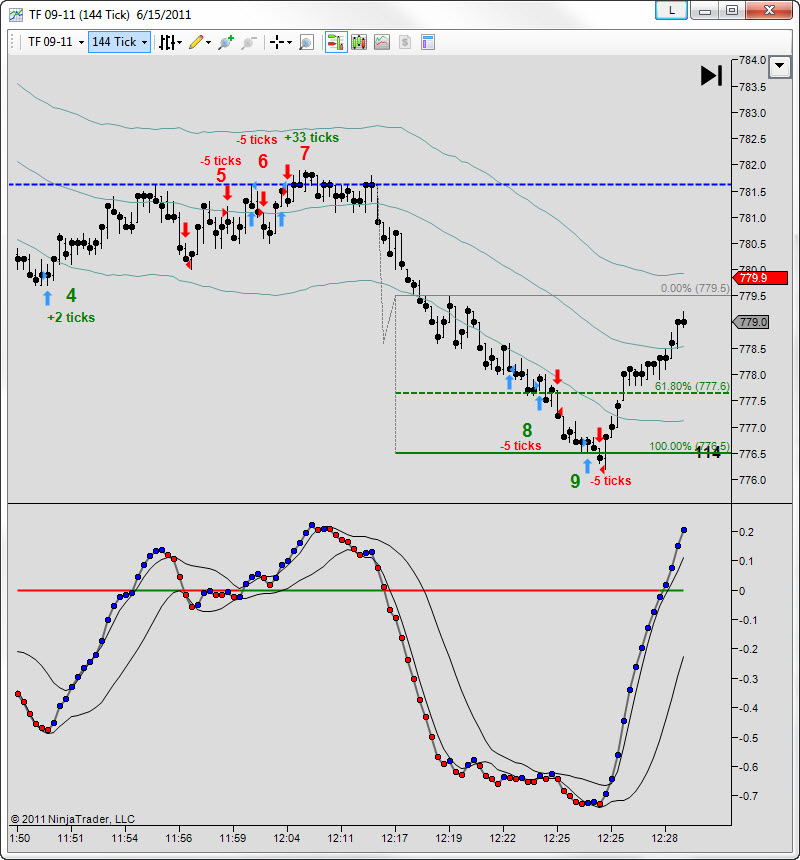Open the chart style (bars) tool
This screenshot has width=800, height=860.
coord(167,42)
